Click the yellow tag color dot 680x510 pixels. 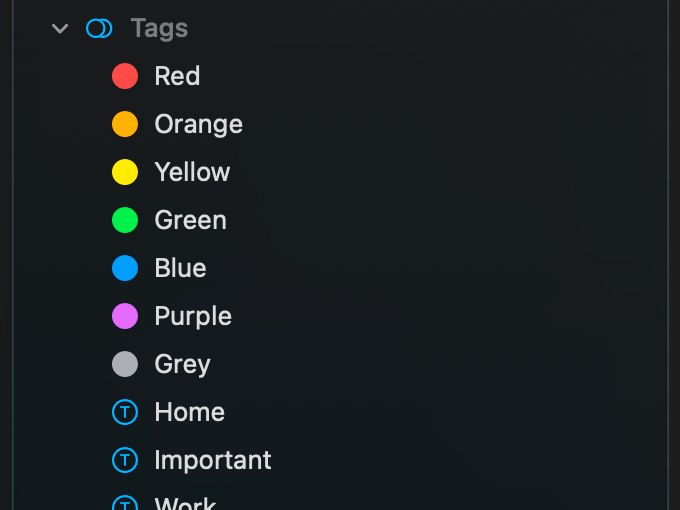pos(125,172)
